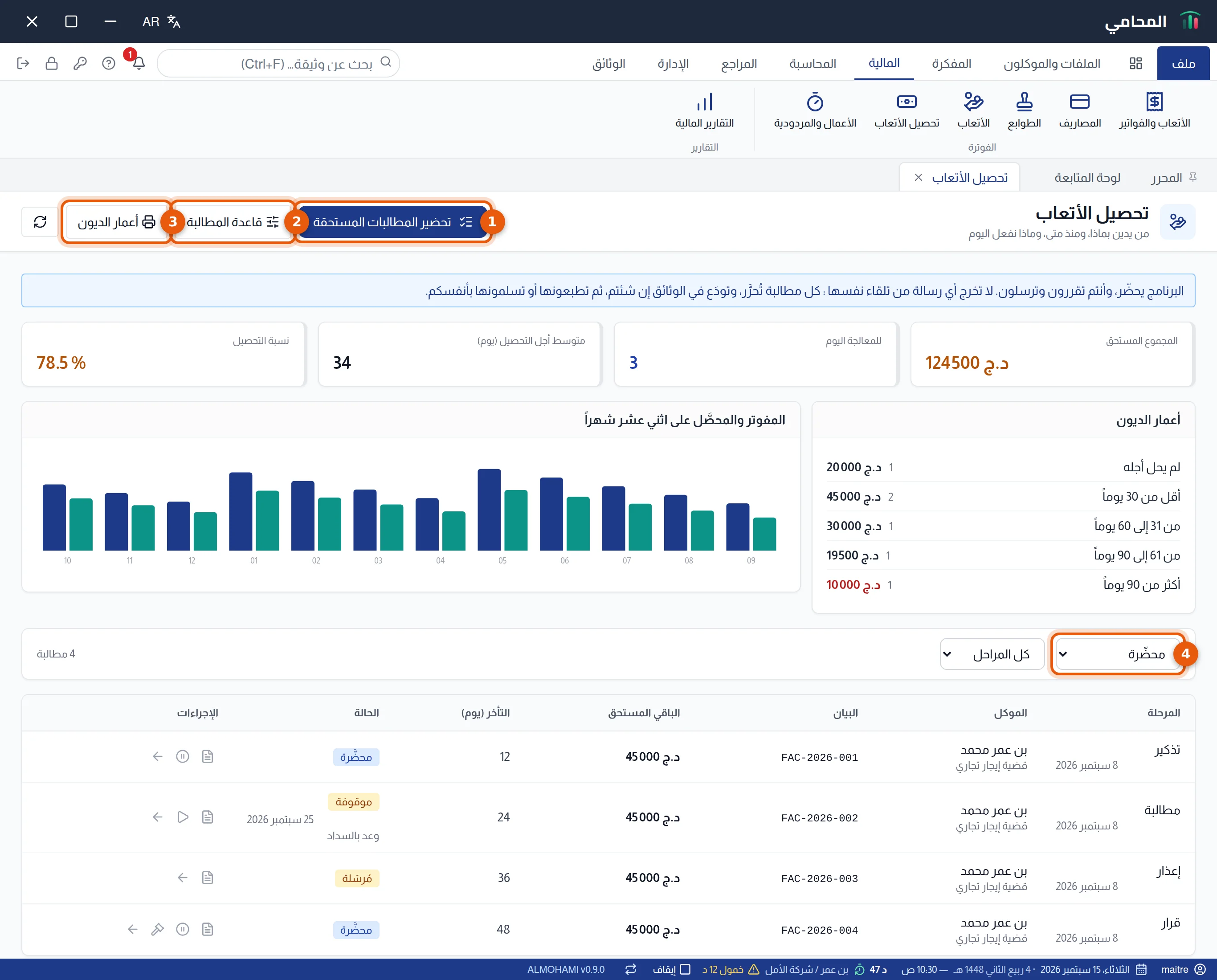Image resolution: width=1217 pixels, height=980 pixels.
Task: Print the أعمار الديون report
Action: (x=116, y=222)
